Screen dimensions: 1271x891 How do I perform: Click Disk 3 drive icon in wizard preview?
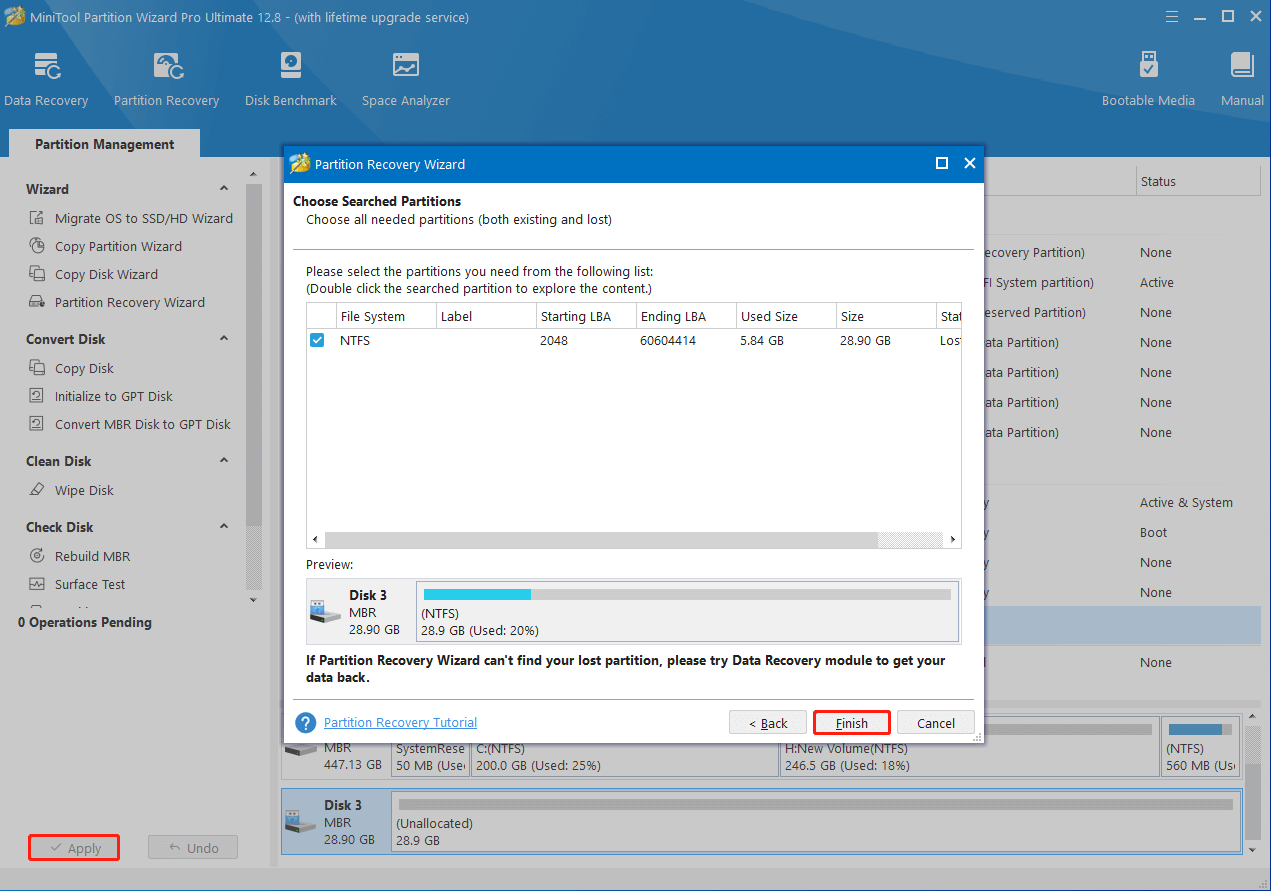tap(325, 611)
